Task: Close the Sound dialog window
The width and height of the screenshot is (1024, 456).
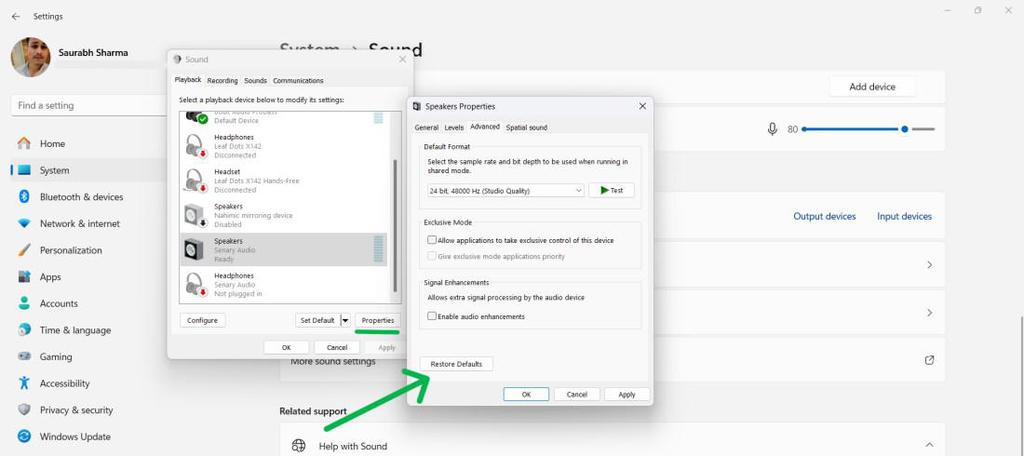Action: click(402, 59)
